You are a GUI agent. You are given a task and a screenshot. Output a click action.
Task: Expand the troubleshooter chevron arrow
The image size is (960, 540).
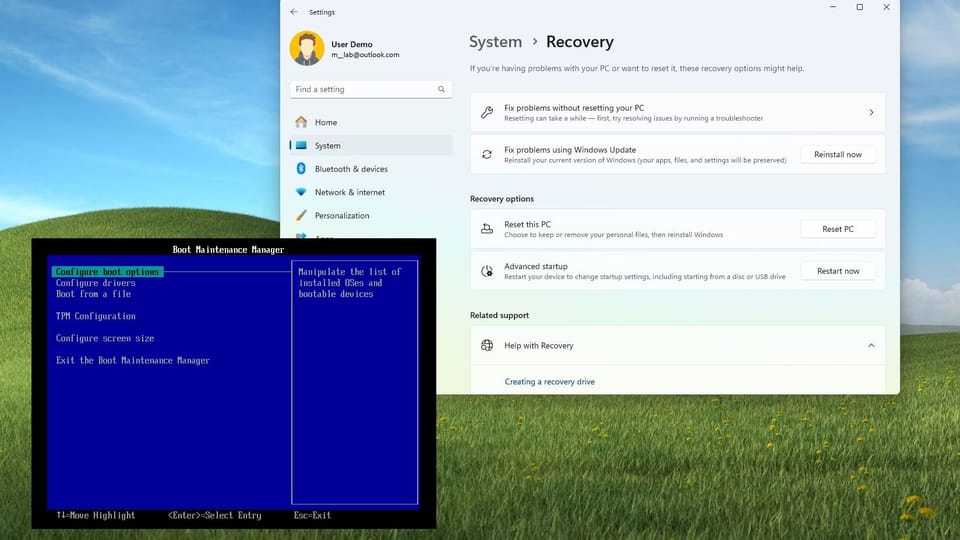coord(871,113)
